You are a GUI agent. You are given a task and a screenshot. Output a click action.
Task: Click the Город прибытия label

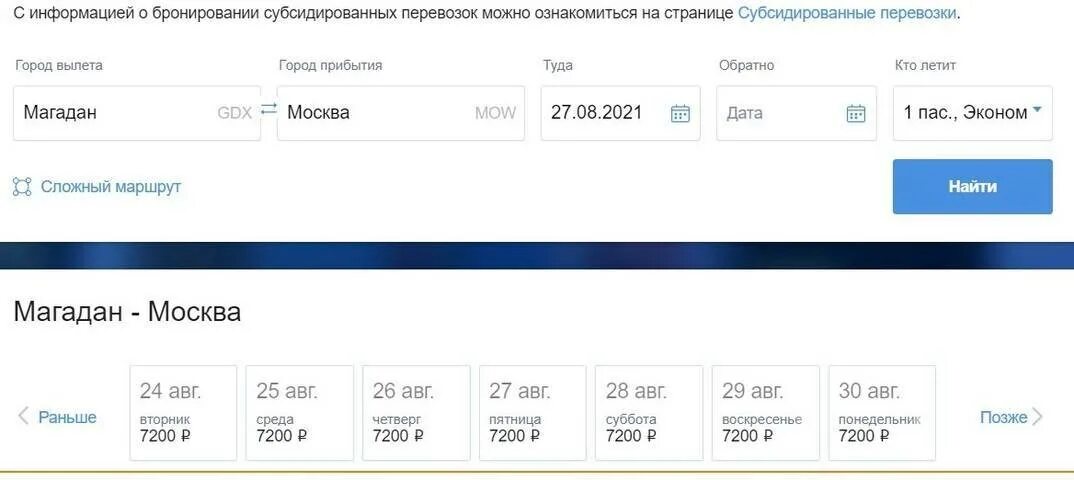pyautogui.click(x=330, y=66)
